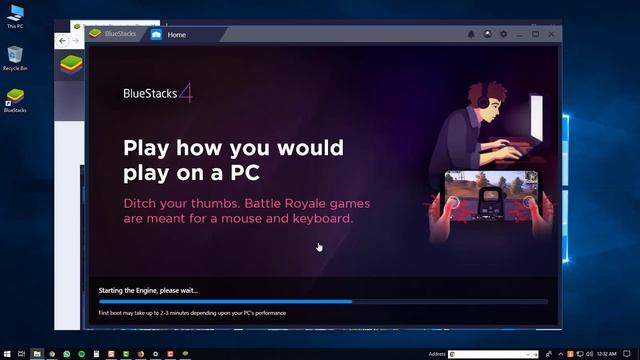
Task: Open the Calculator icon on the taskbar
Action: tap(96, 354)
